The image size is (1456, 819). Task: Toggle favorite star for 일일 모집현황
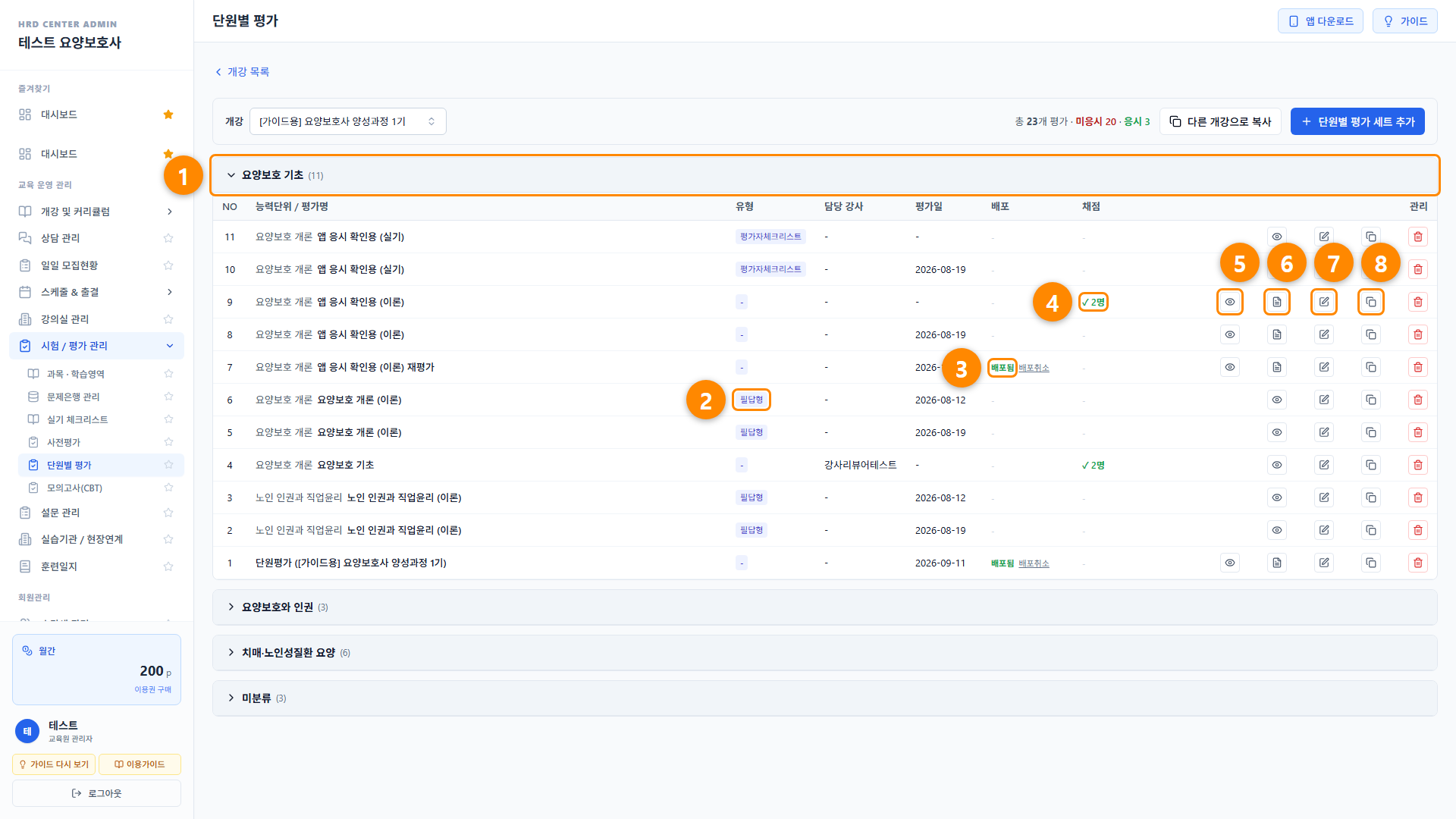tap(168, 265)
